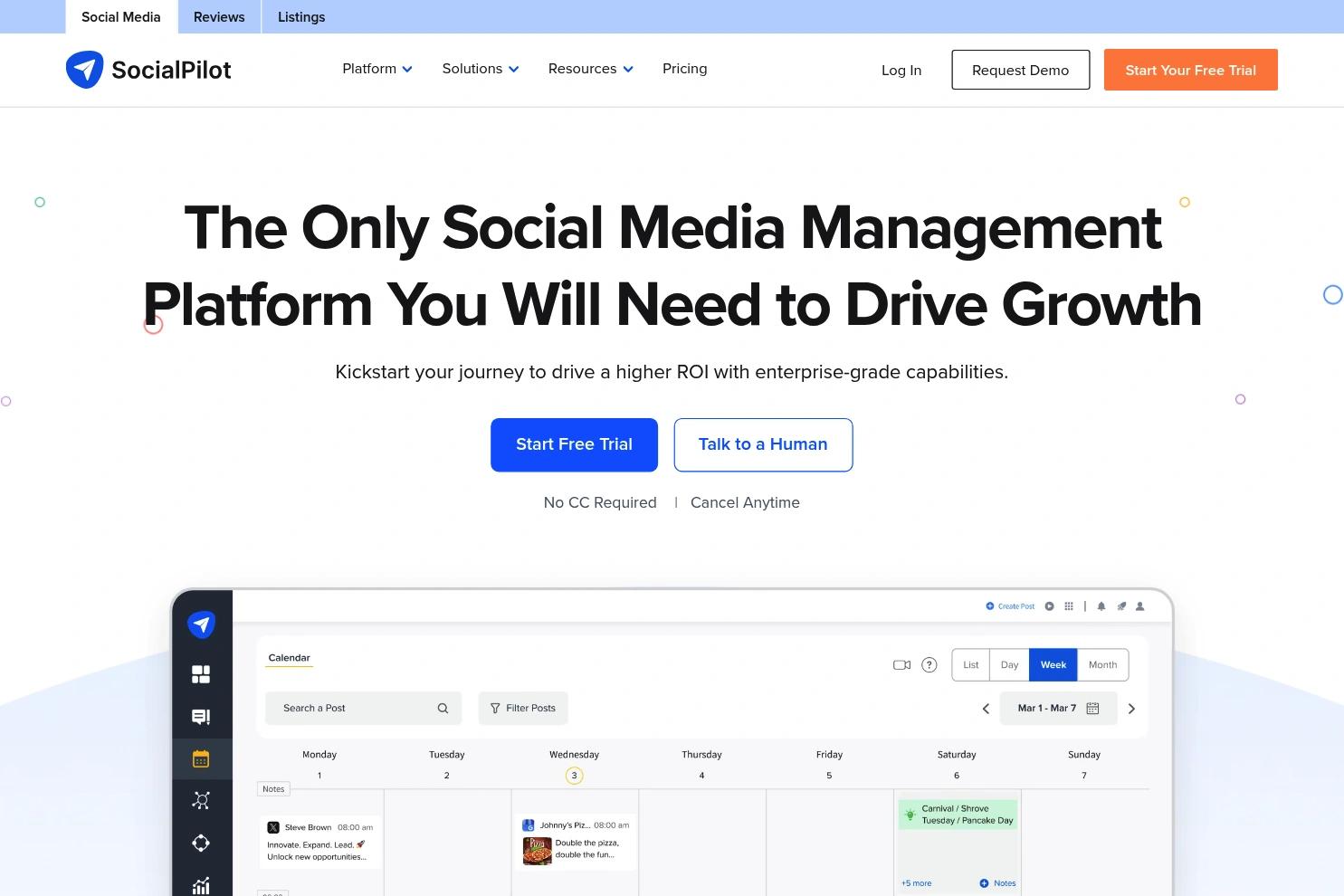
Task: Click the Monday column header
Action: [x=319, y=755]
